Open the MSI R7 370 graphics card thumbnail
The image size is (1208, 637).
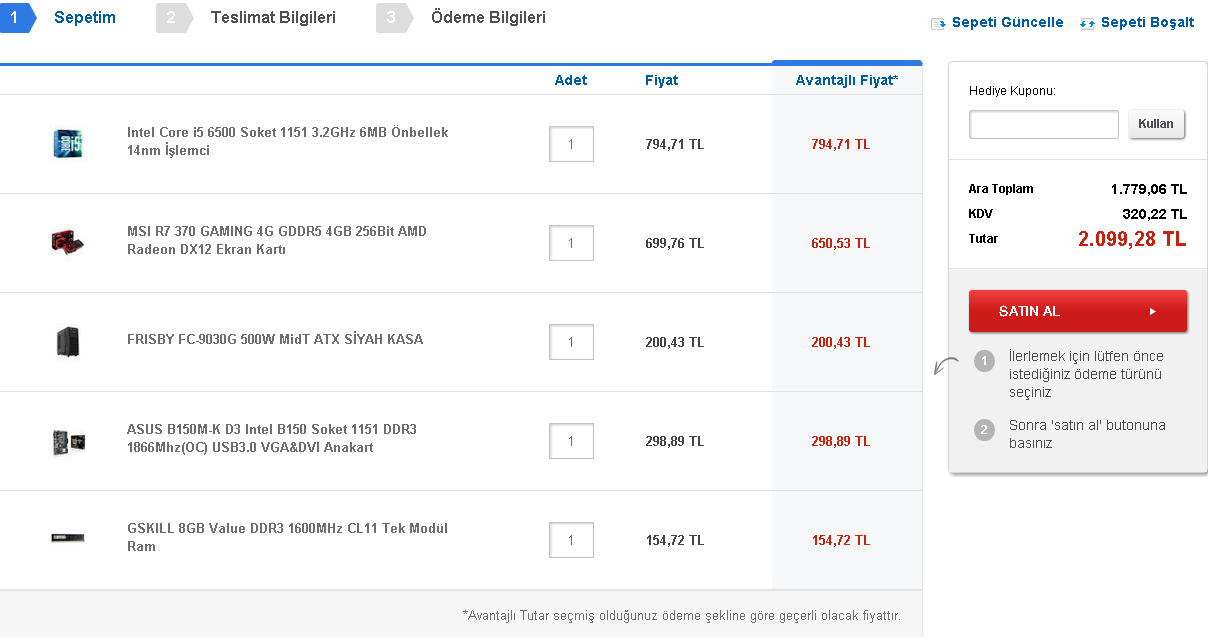[67, 242]
